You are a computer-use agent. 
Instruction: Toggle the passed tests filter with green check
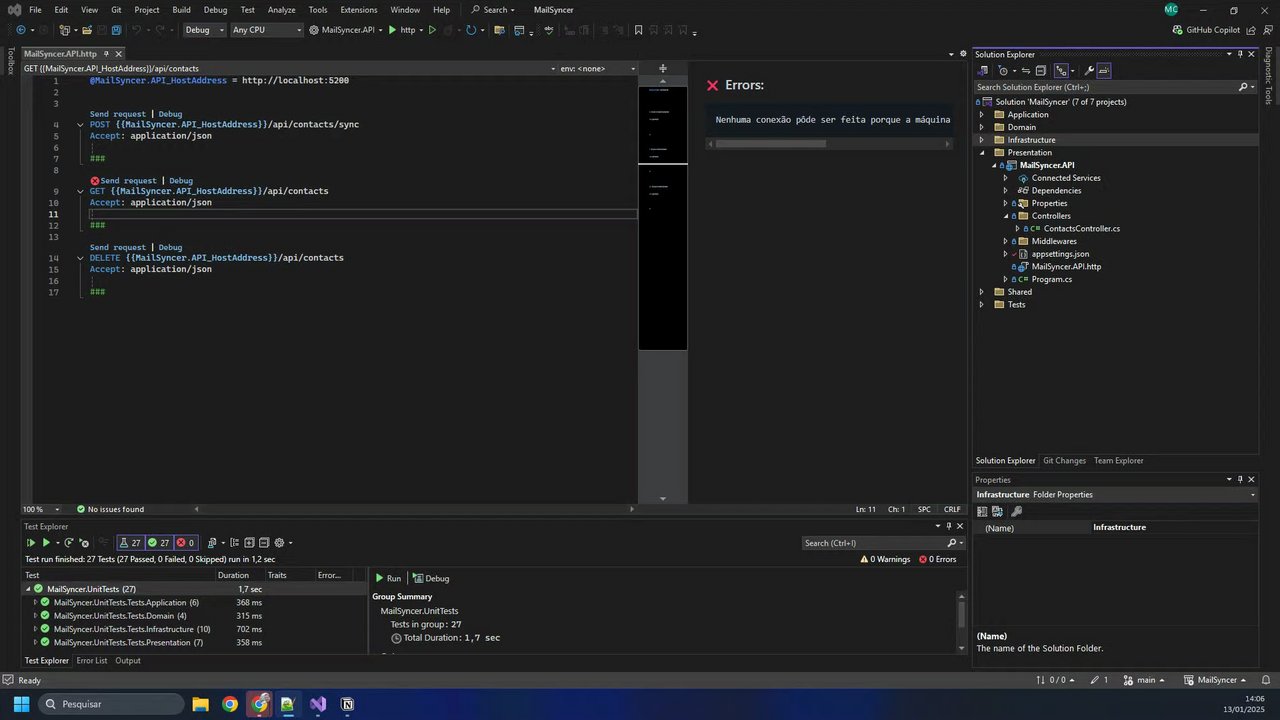tap(159, 543)
